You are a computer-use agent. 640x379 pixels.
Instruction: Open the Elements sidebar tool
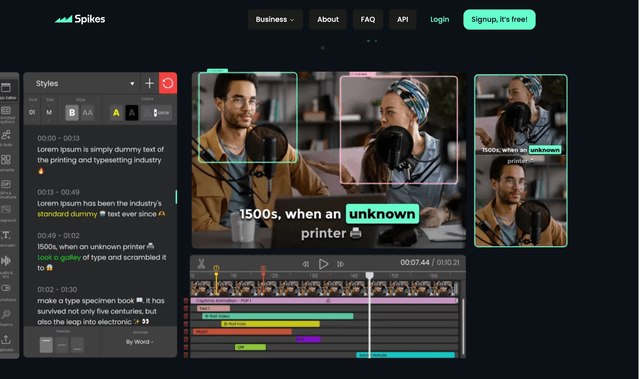7,162
